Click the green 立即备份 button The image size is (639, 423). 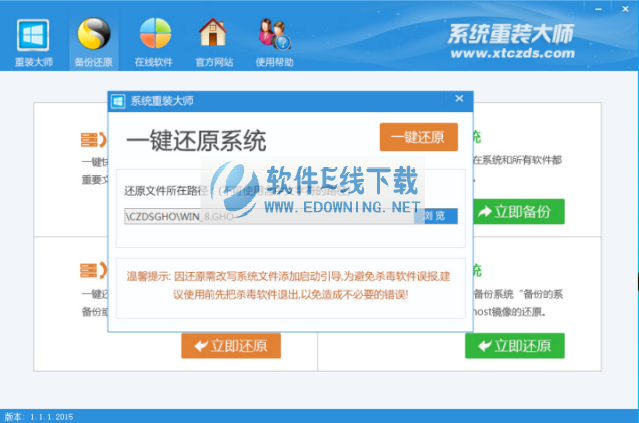point(514,212)
